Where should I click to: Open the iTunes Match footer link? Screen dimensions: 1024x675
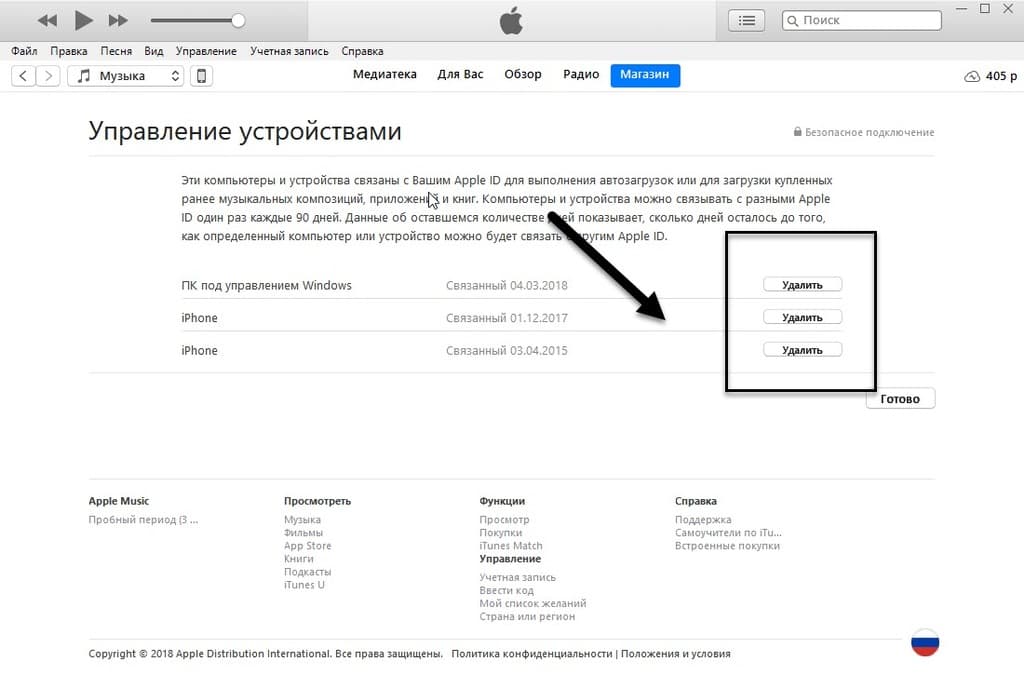click(511, 546)
